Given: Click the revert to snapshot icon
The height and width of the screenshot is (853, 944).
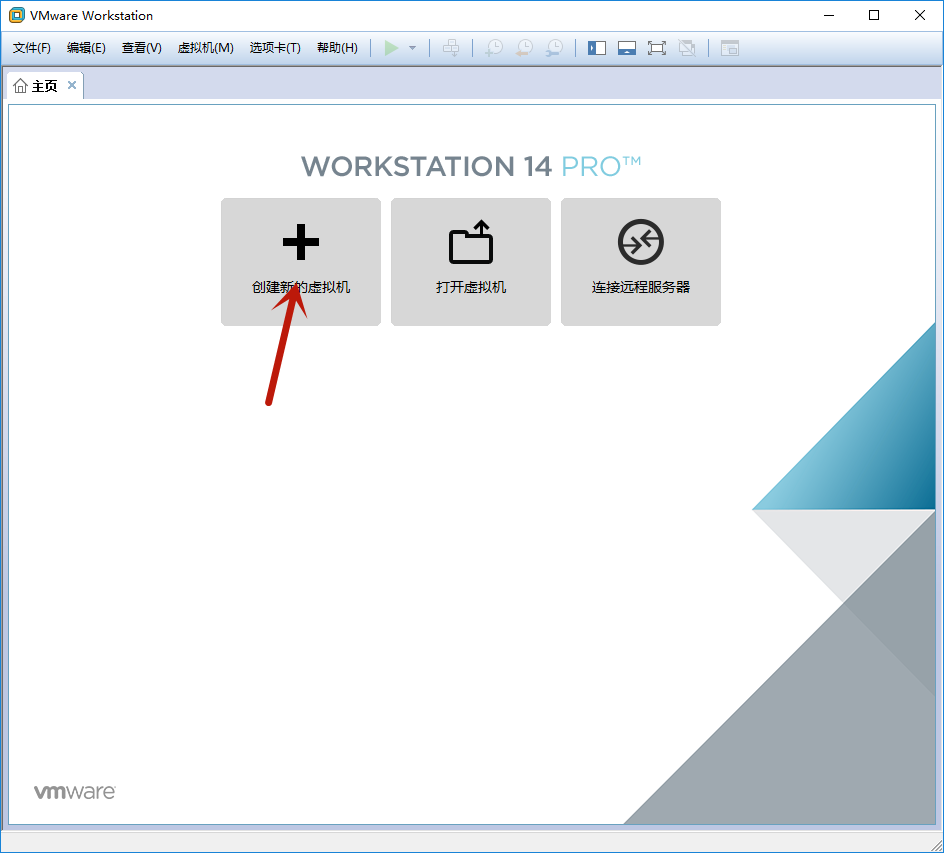Looking at the screenshot, I should [524, 48].
